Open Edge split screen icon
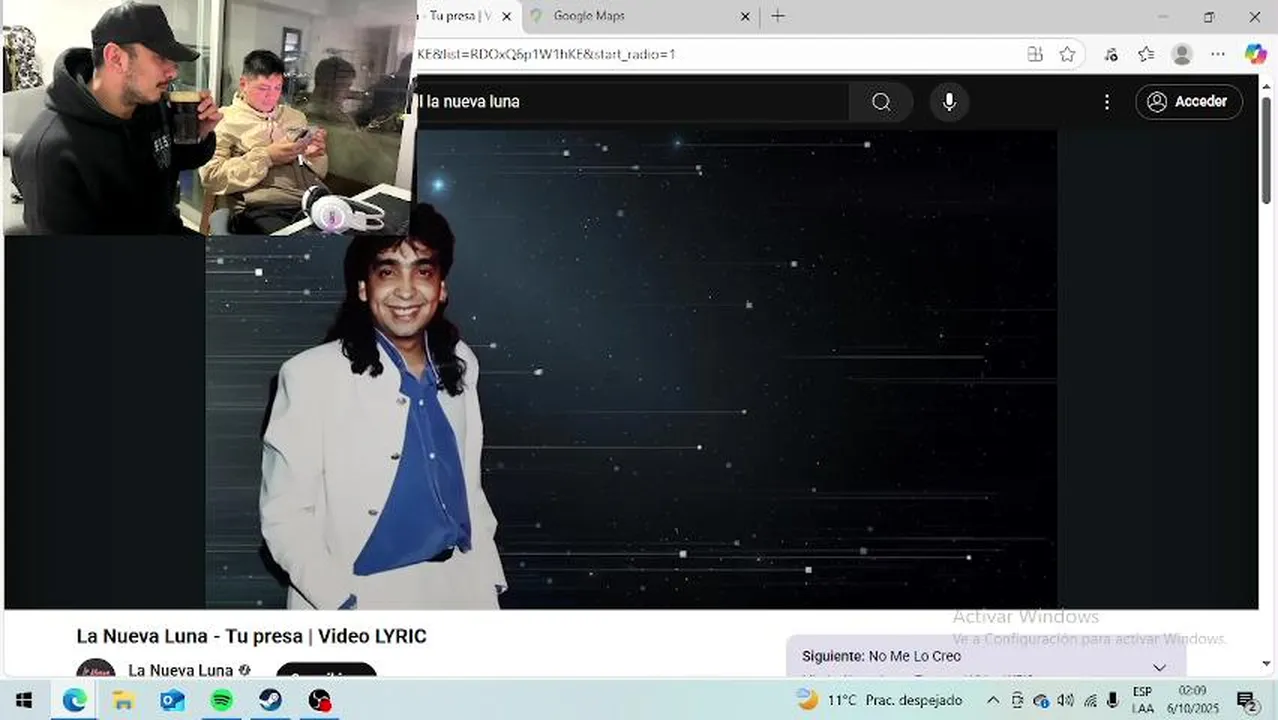The image size is (1278, 720). click(x=1035, y=54)
